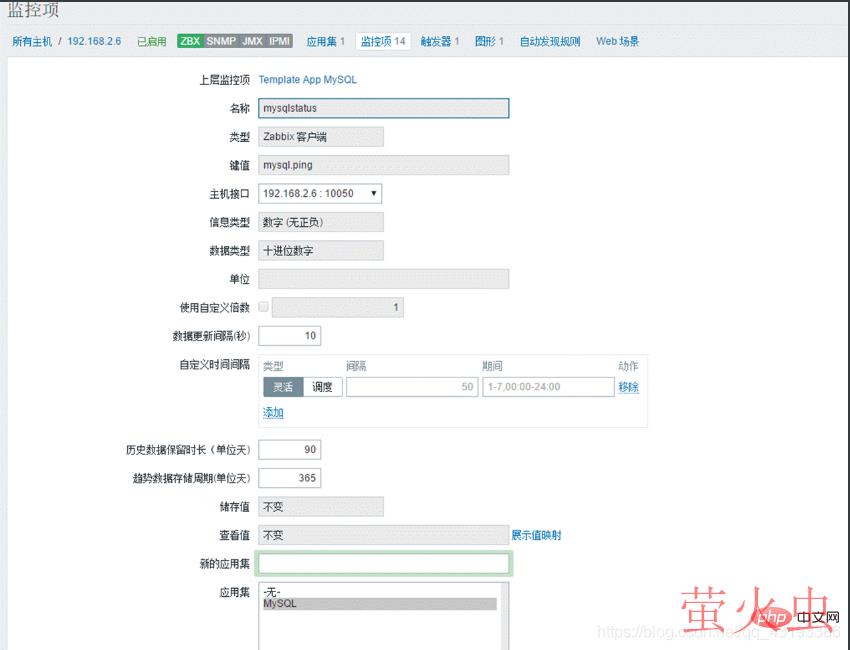This screenshot has width=850, height=650.
Task: Open the 主机接口 dropdown
Action: point(321,193)
